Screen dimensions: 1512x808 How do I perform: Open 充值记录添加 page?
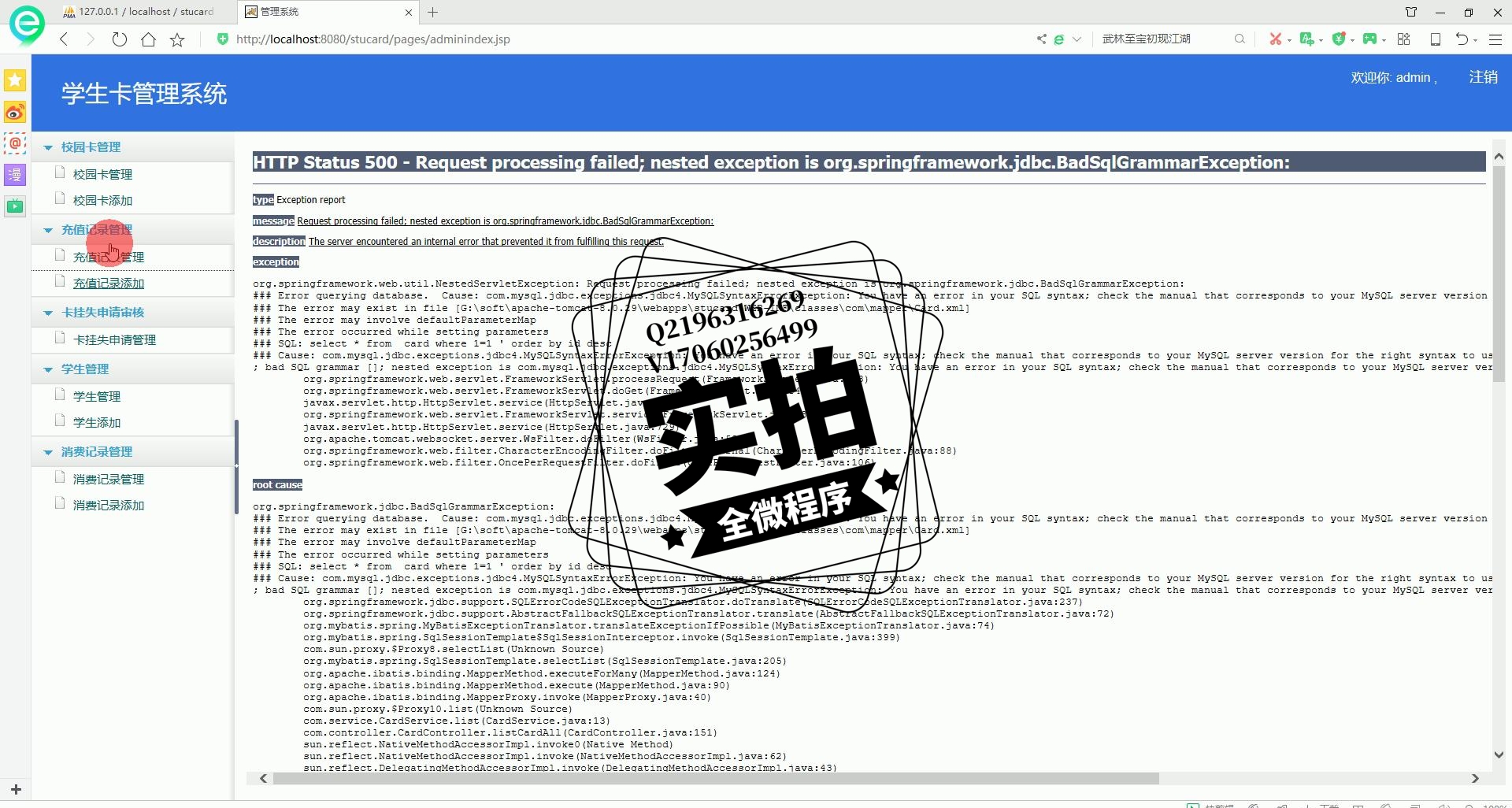coord(108,283)
